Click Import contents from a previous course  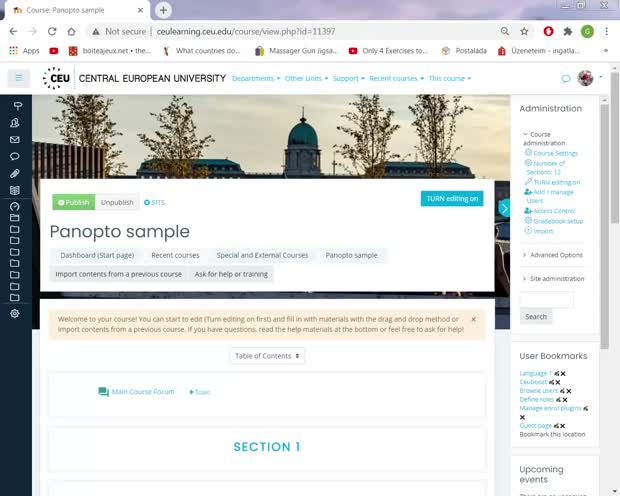[119, 274]
